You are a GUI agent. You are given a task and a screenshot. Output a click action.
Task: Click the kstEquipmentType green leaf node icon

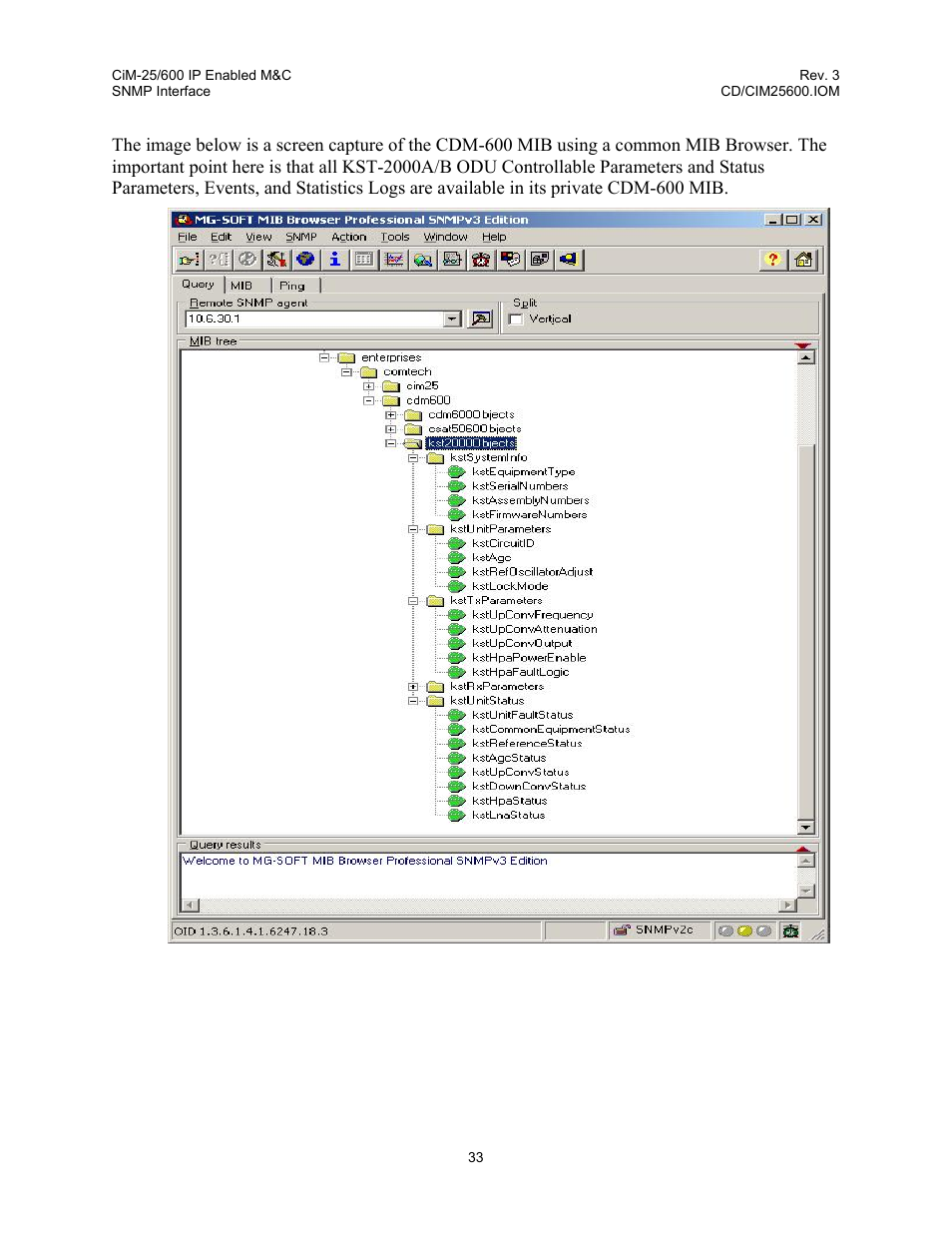coord(457,472)
